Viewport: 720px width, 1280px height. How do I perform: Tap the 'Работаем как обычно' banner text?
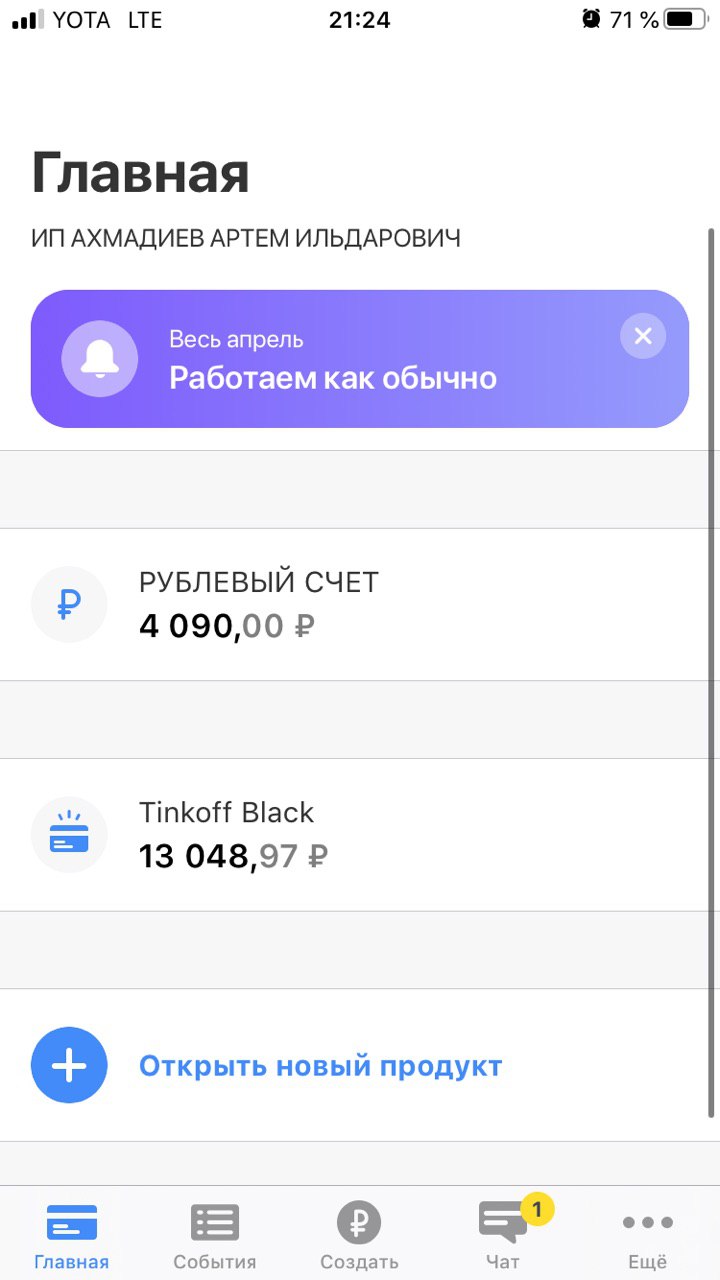click(x=332, y=378)
